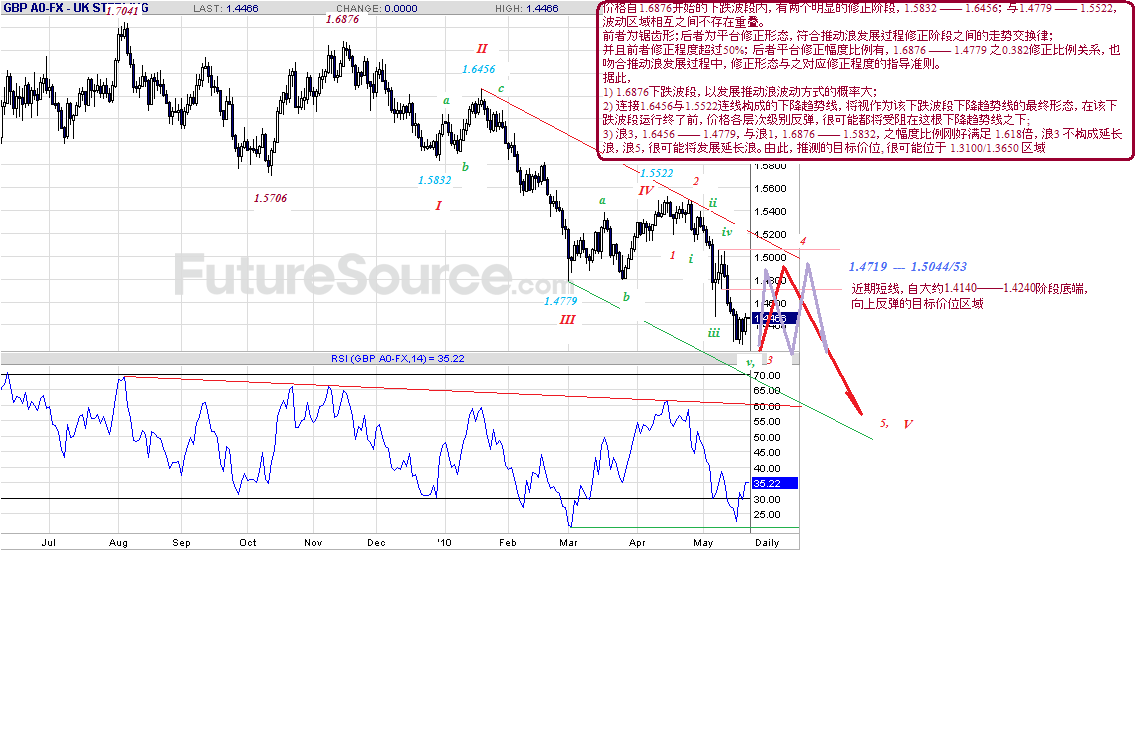Select the red wave V label
1138x751 pixels.
908,424
